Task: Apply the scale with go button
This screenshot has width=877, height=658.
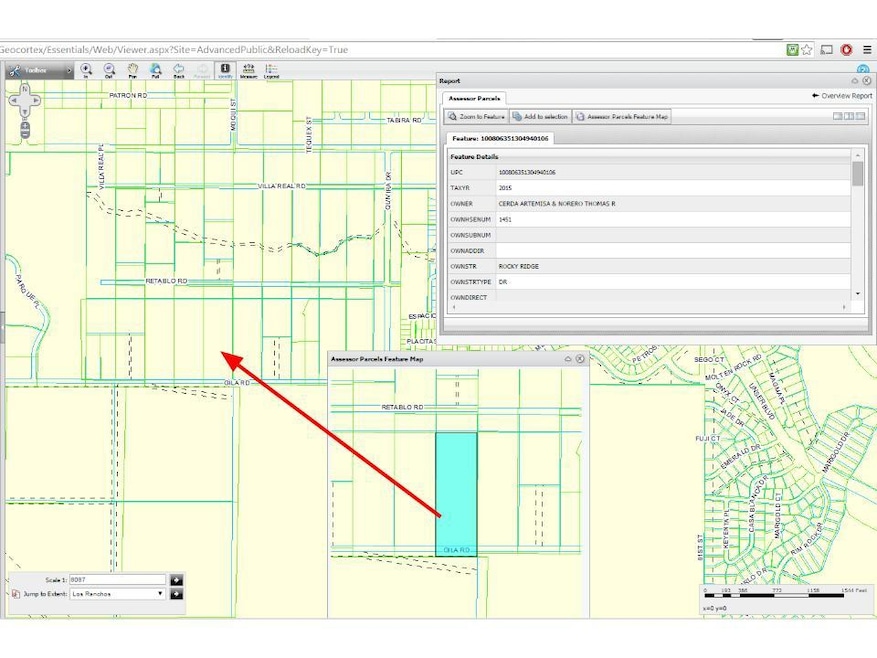Action: [177, 579]
